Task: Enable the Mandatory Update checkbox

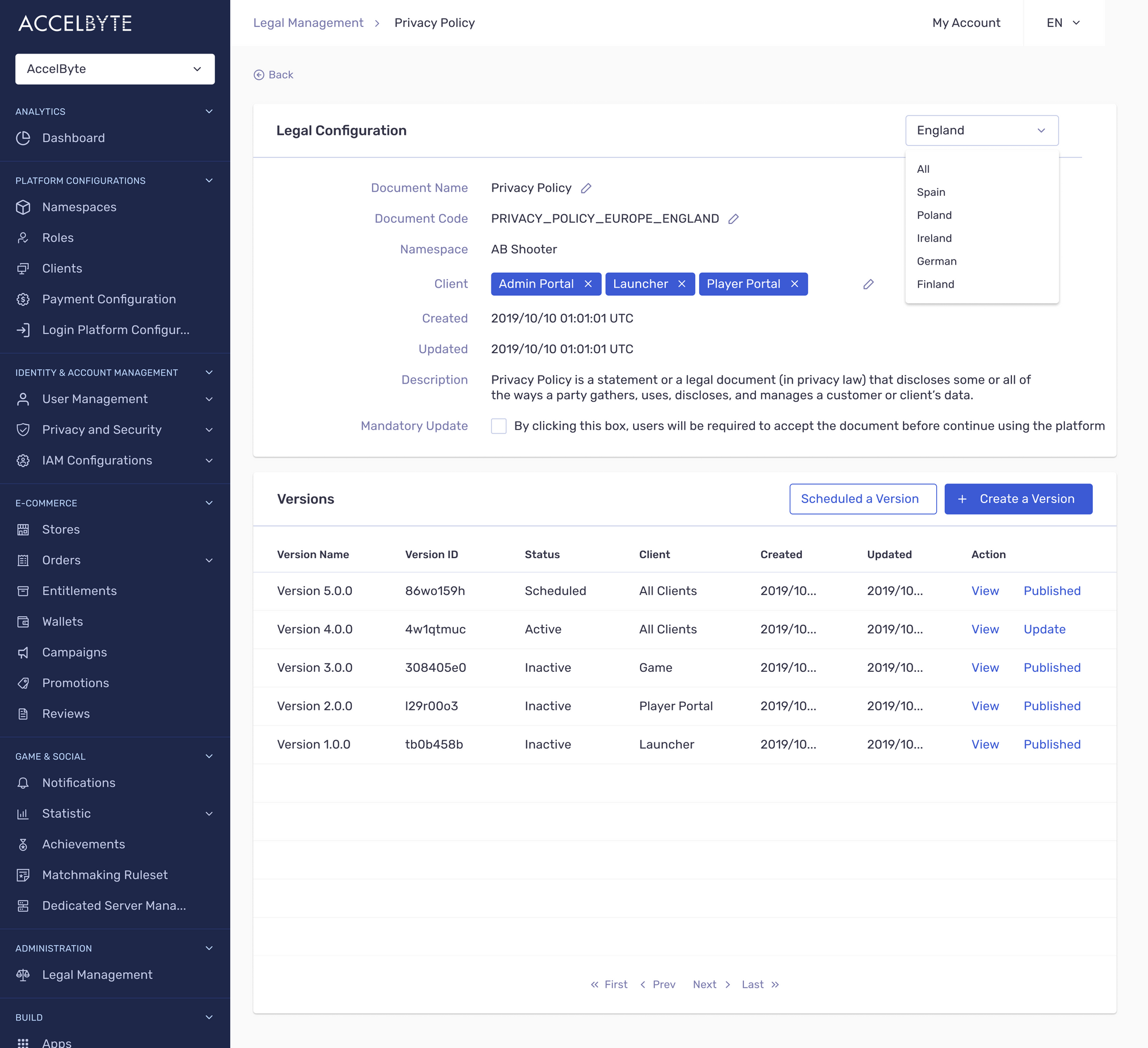Action: (x=499, y=426)
